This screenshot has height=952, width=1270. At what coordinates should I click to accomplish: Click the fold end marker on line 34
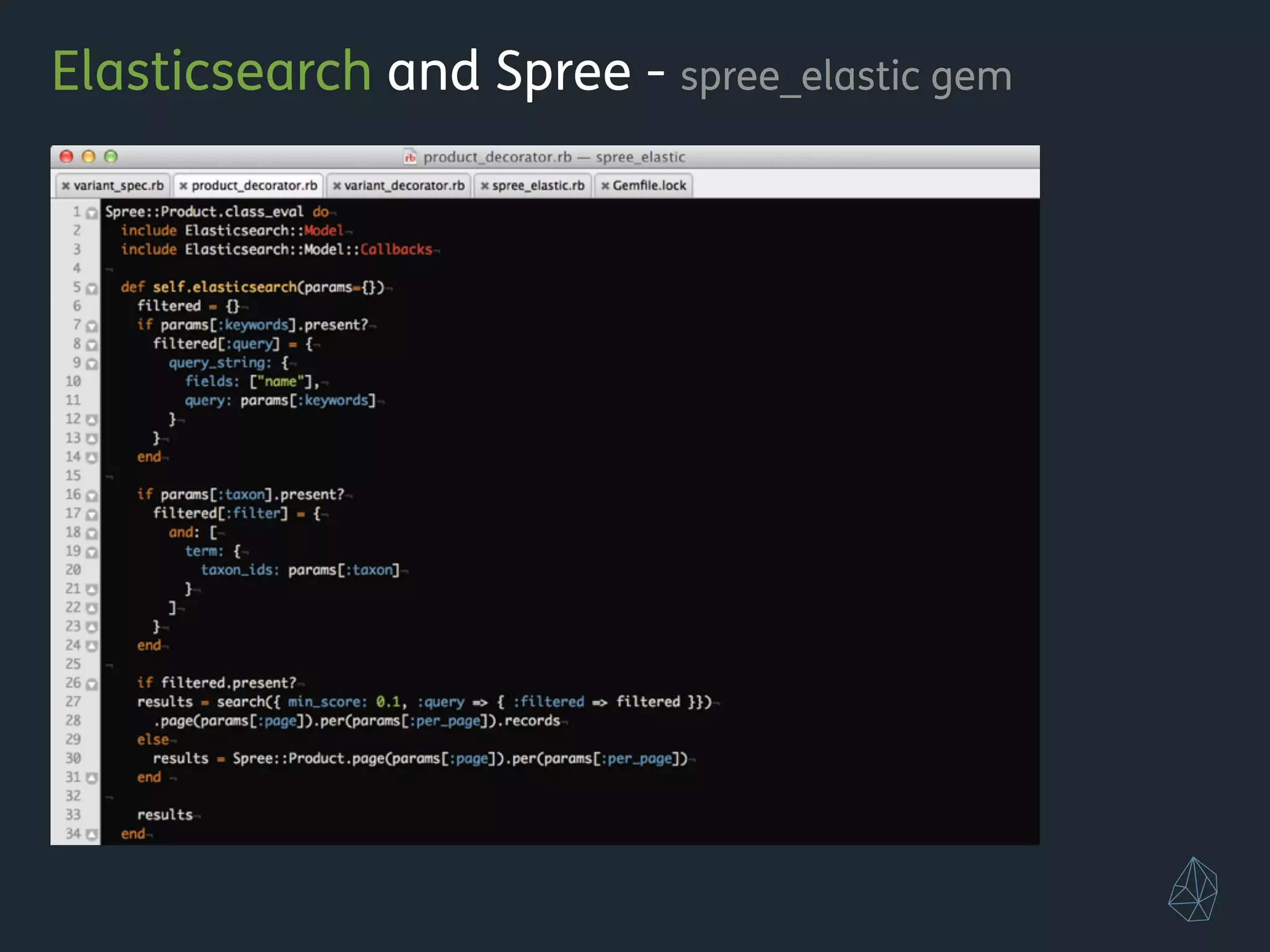coord(92,835)
